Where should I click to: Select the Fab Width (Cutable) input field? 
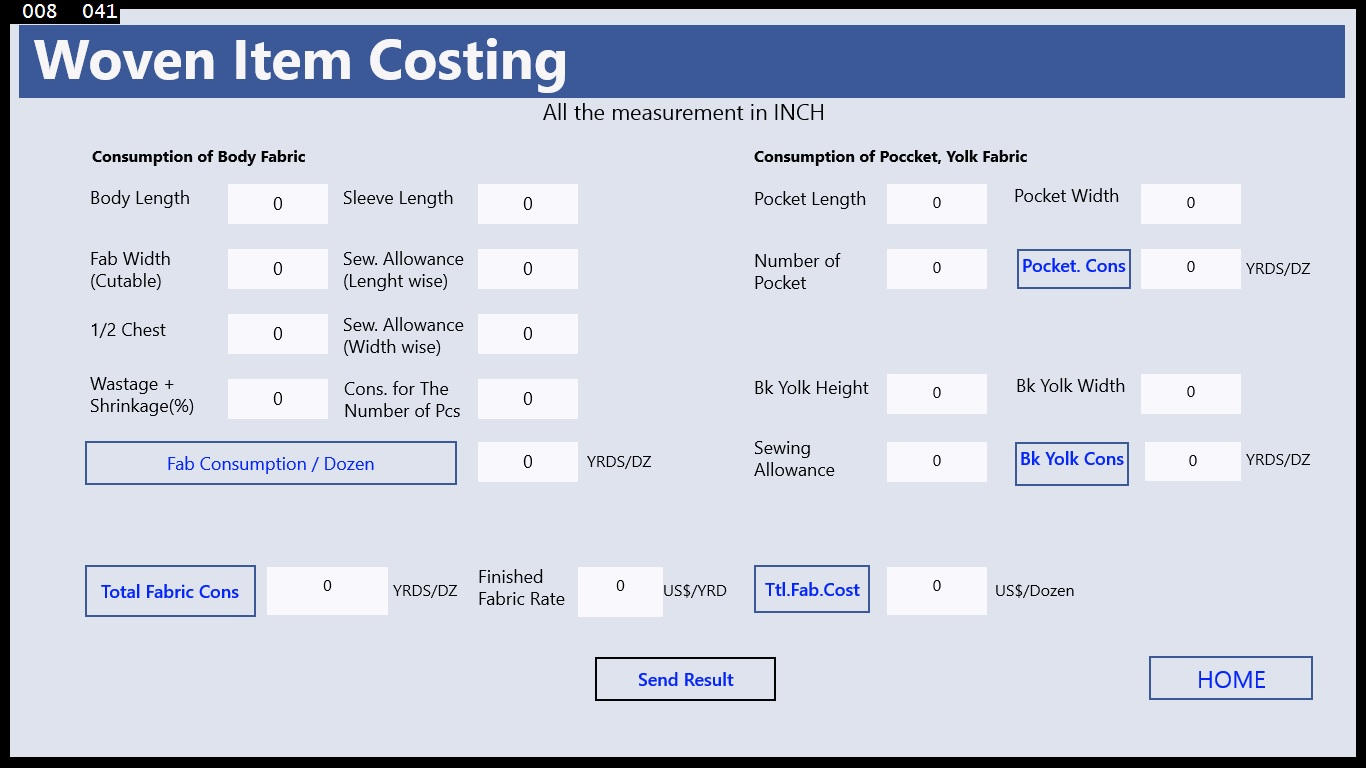tap(277, 268)
